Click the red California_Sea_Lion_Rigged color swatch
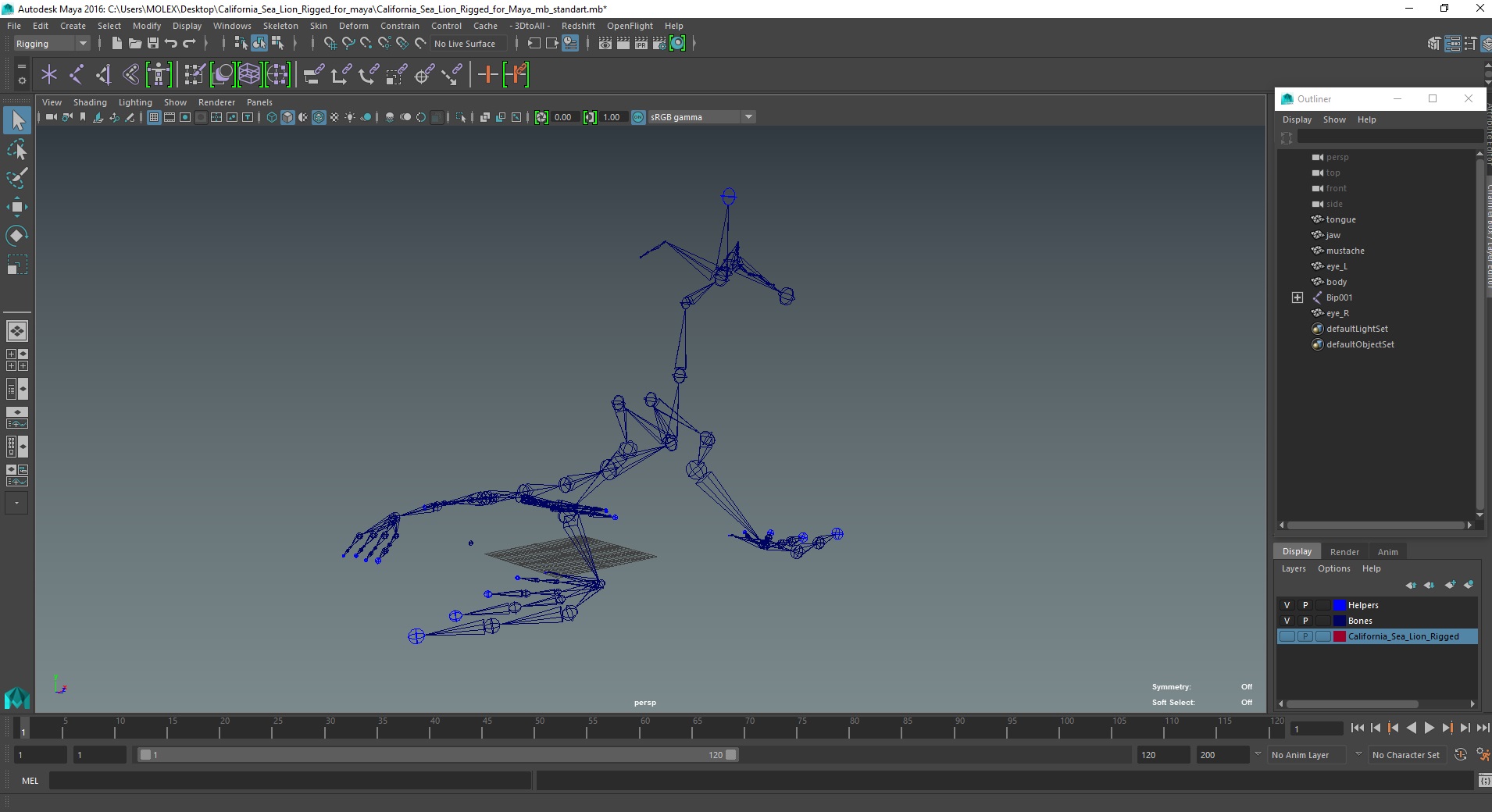The height and width of the screenshot is (812, 1492). 1340,636
